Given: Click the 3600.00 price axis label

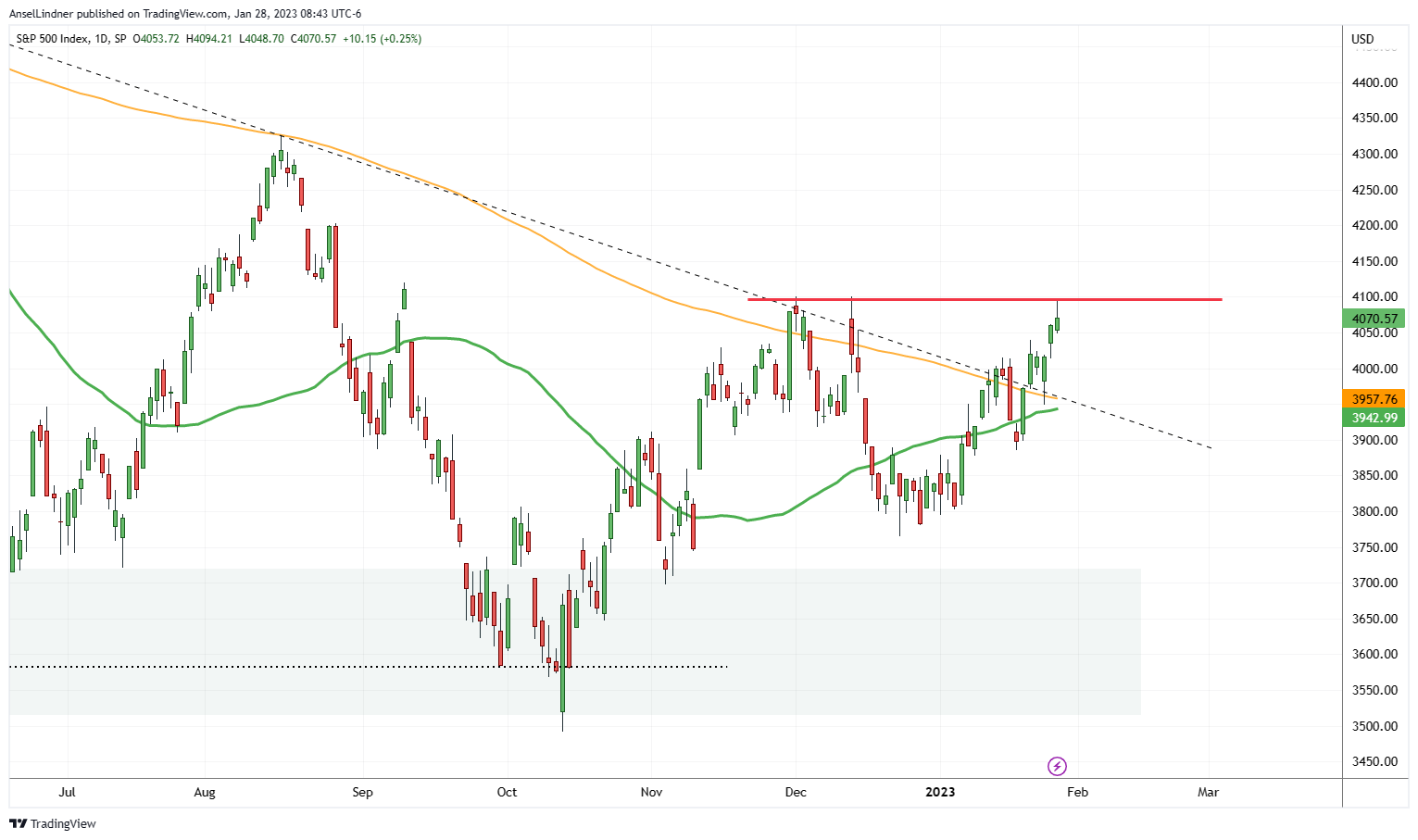Looking at the screenshot, I should click(1374, 654).
